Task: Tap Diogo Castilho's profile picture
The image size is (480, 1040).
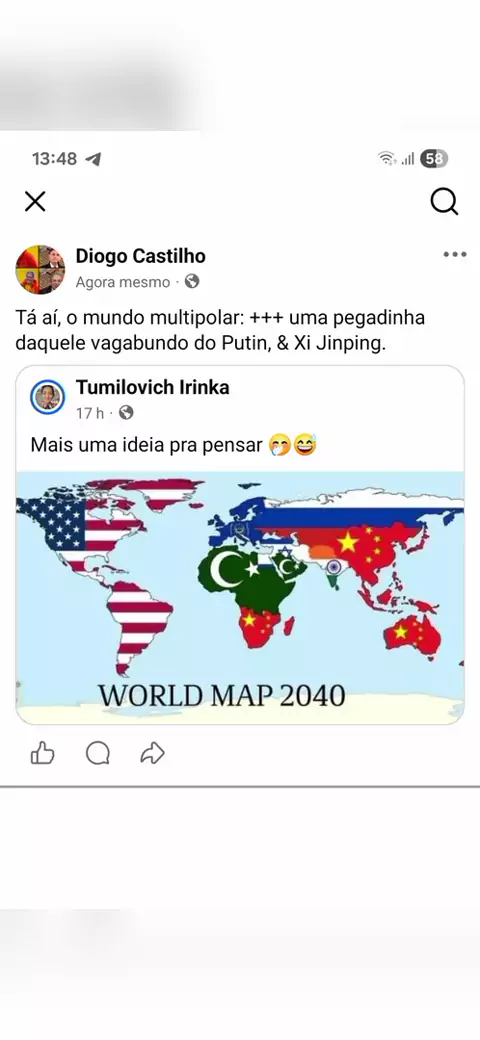Action: click(x=40, y=269)
